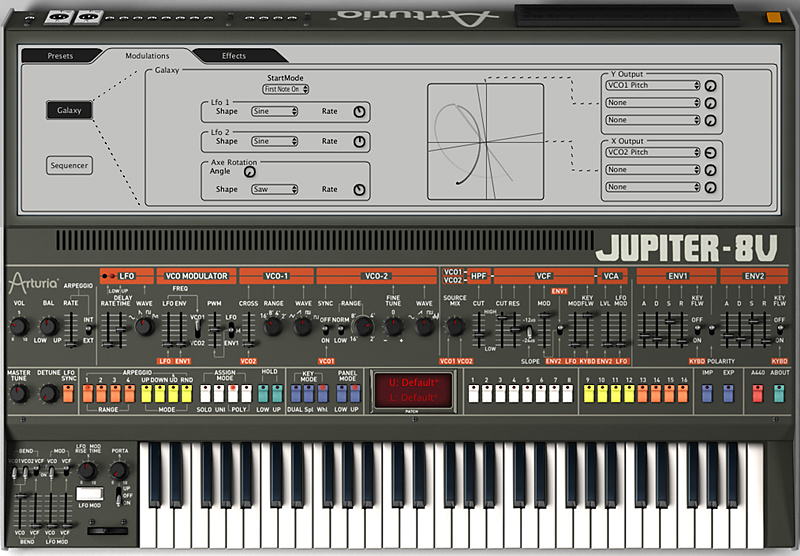Click the Galaxy XY graph display

click(485, 142)
